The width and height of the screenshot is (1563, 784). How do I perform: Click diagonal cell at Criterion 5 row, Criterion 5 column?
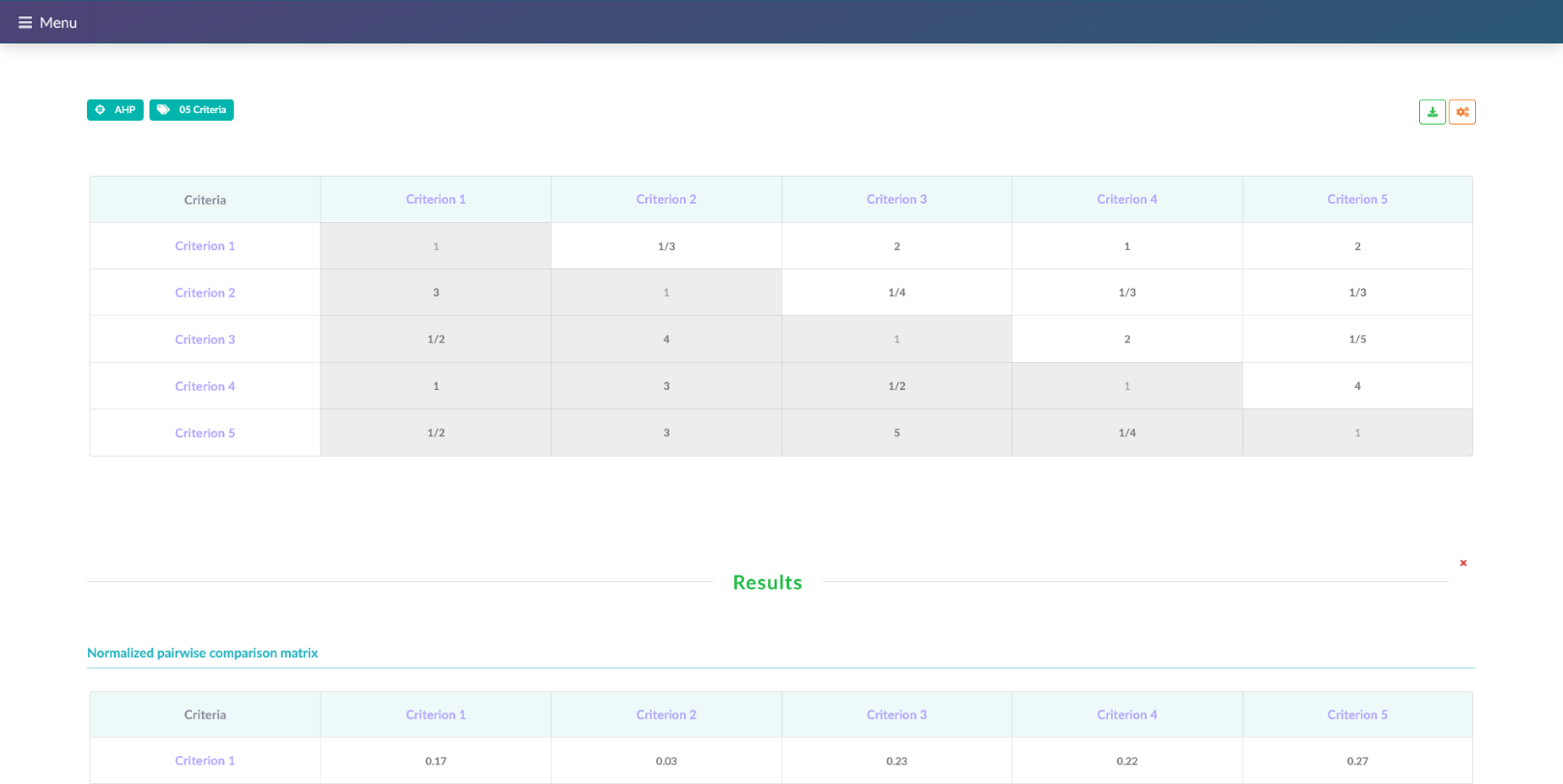pyautogui.click(x=1357, y=433)
